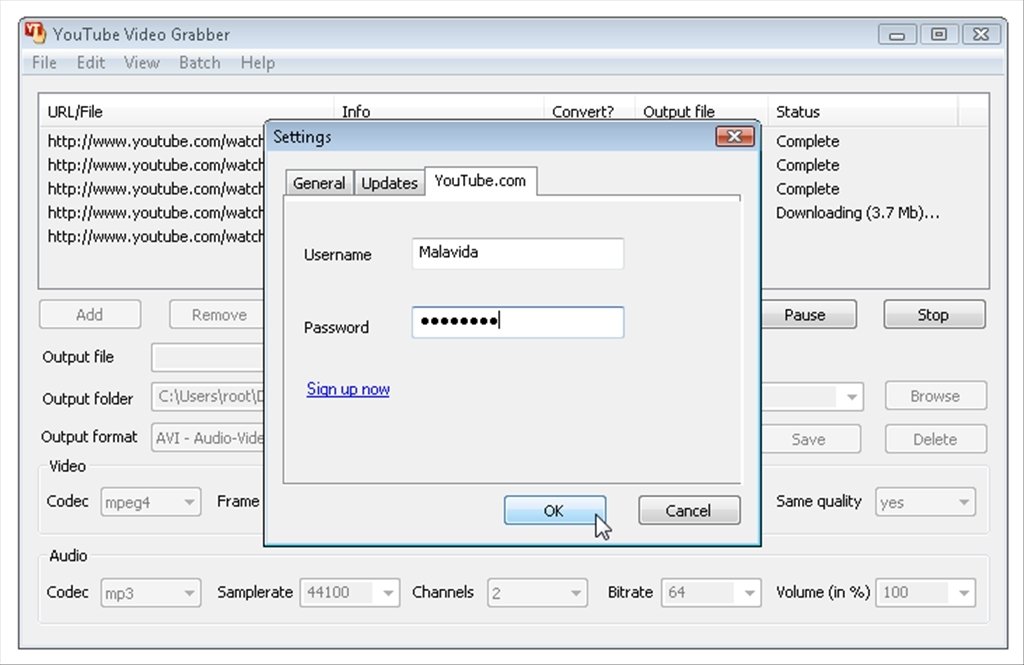Open the Batch menu

coord(199,63)
